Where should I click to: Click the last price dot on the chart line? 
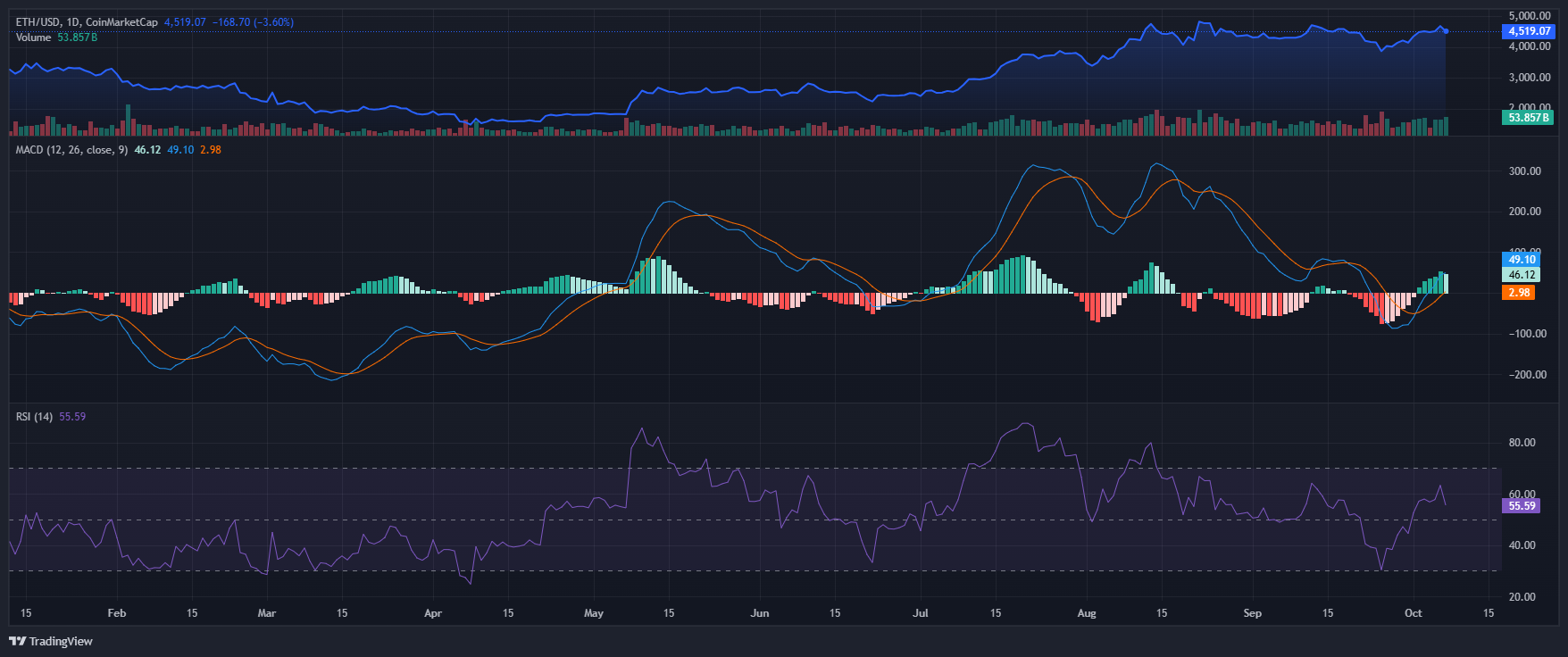pyautogui.click(x=1446, y=31)
